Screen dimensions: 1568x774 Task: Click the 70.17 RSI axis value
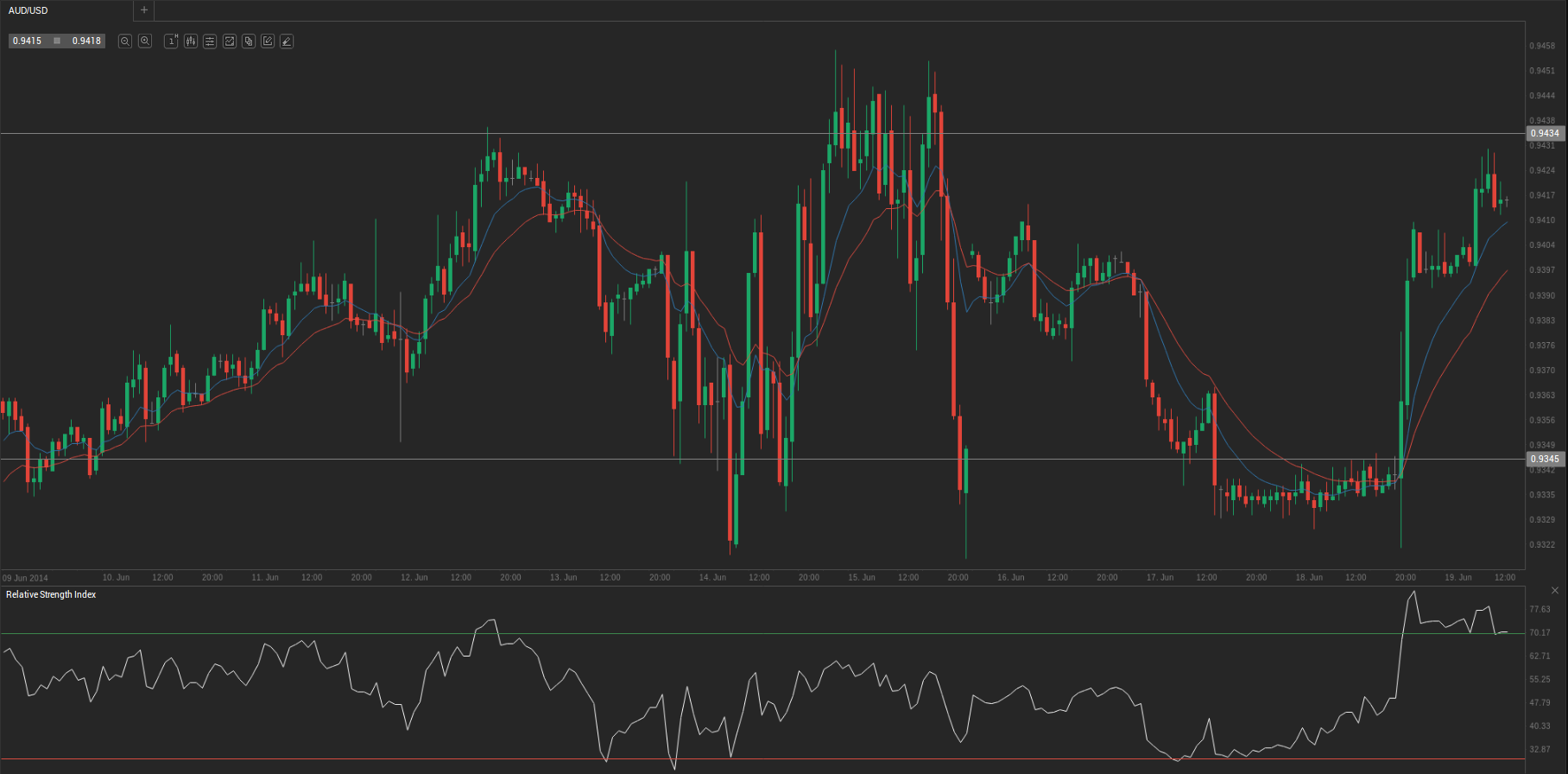tap(1540, 632)
